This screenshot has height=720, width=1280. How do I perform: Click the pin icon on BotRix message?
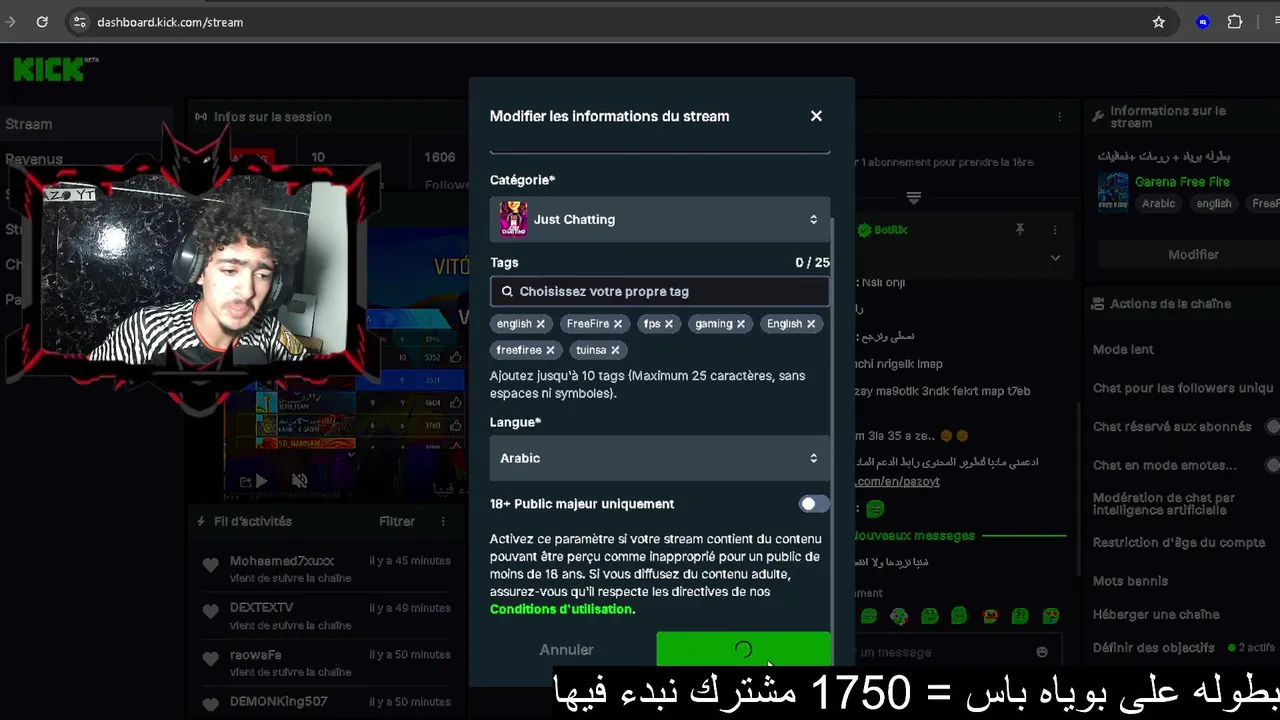(1020, 230)
